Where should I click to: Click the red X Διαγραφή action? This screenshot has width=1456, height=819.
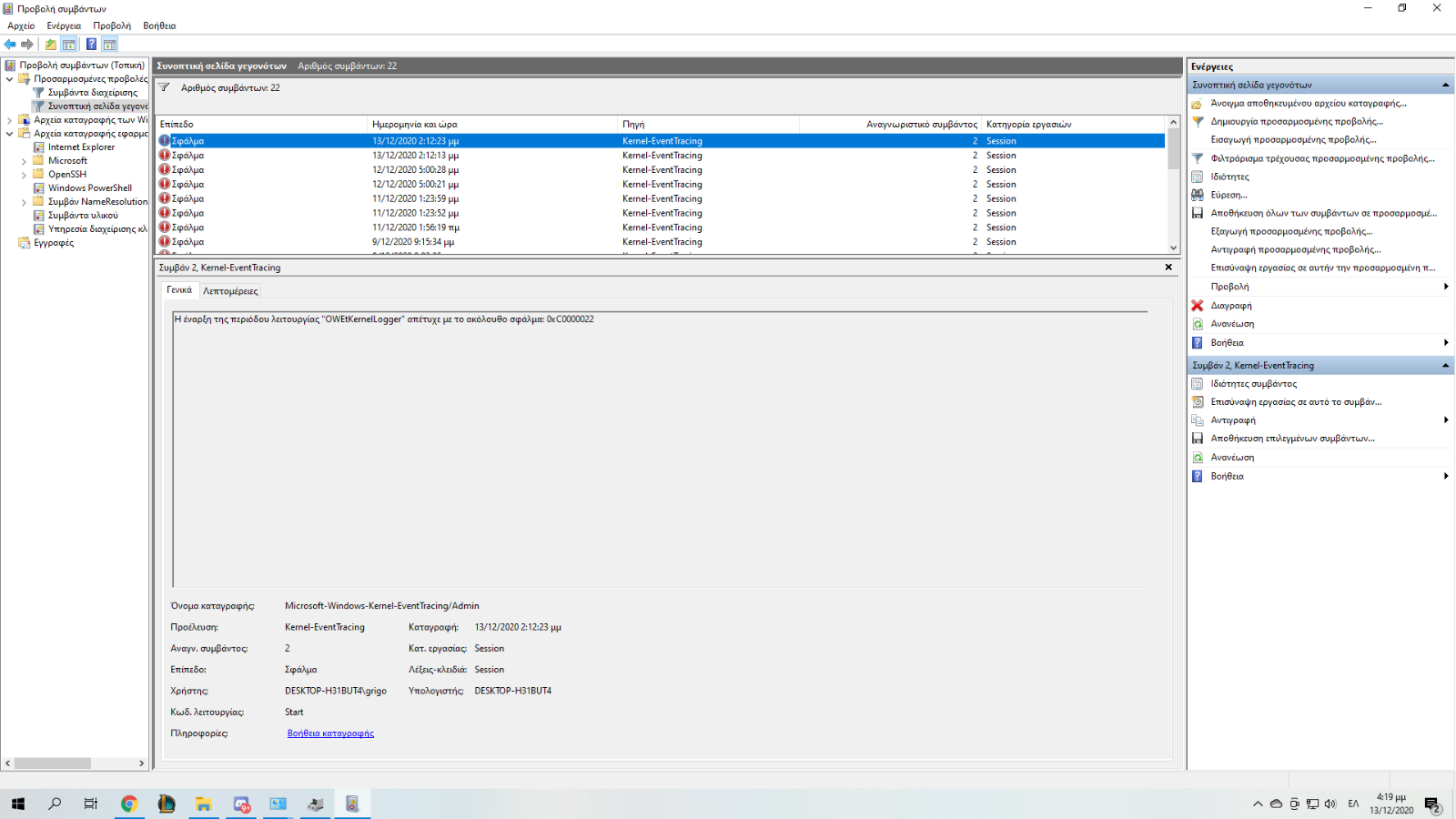tap(1230, 306)
